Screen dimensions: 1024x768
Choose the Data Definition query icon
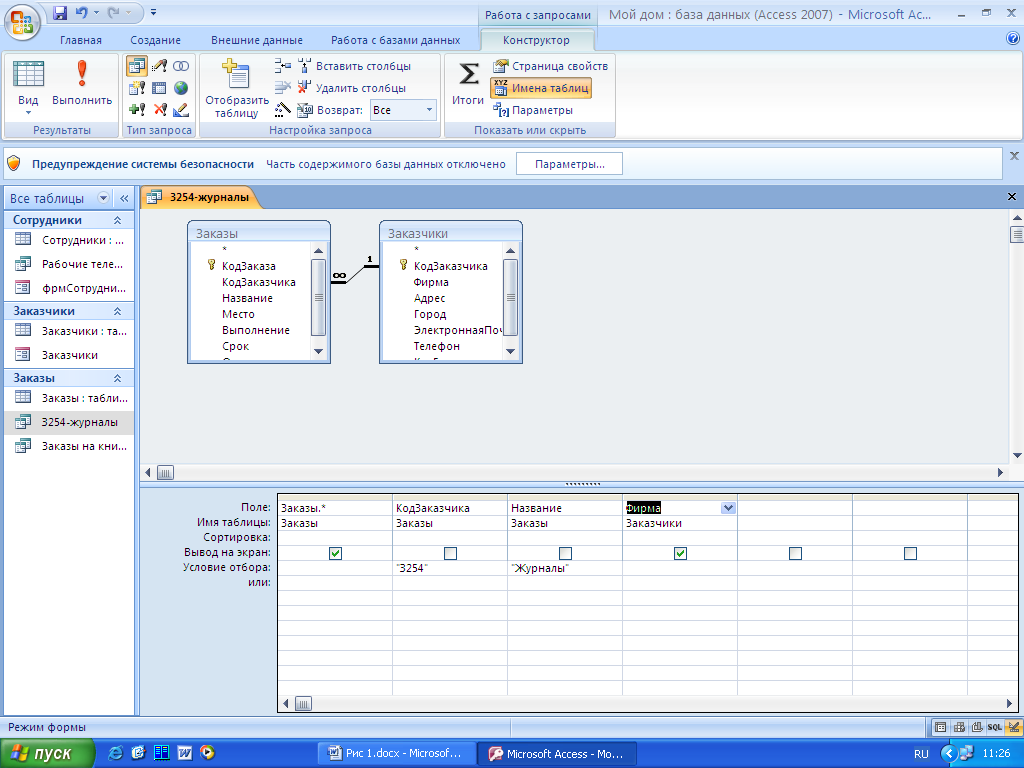(x=181, y=110)
